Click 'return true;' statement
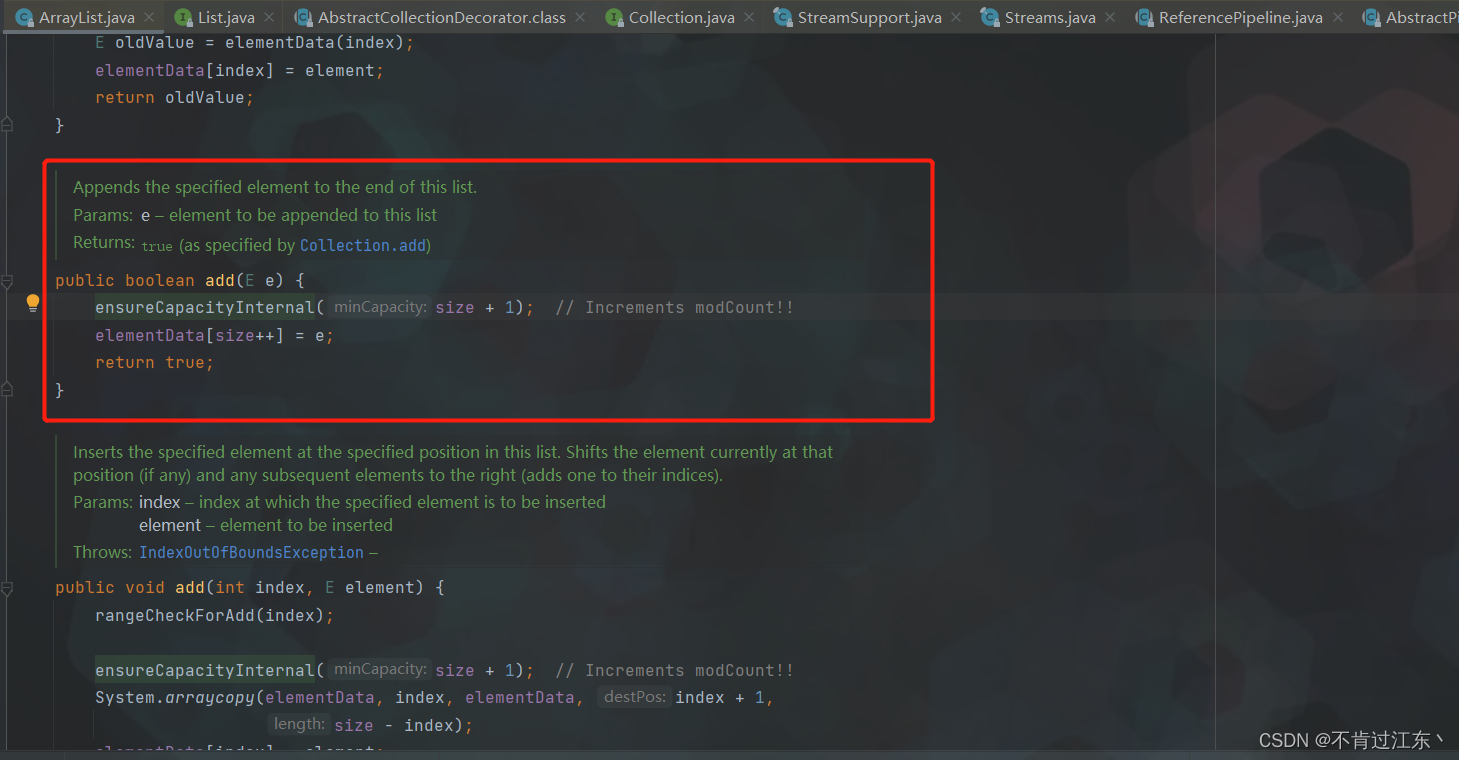 [x=154, y=362]
